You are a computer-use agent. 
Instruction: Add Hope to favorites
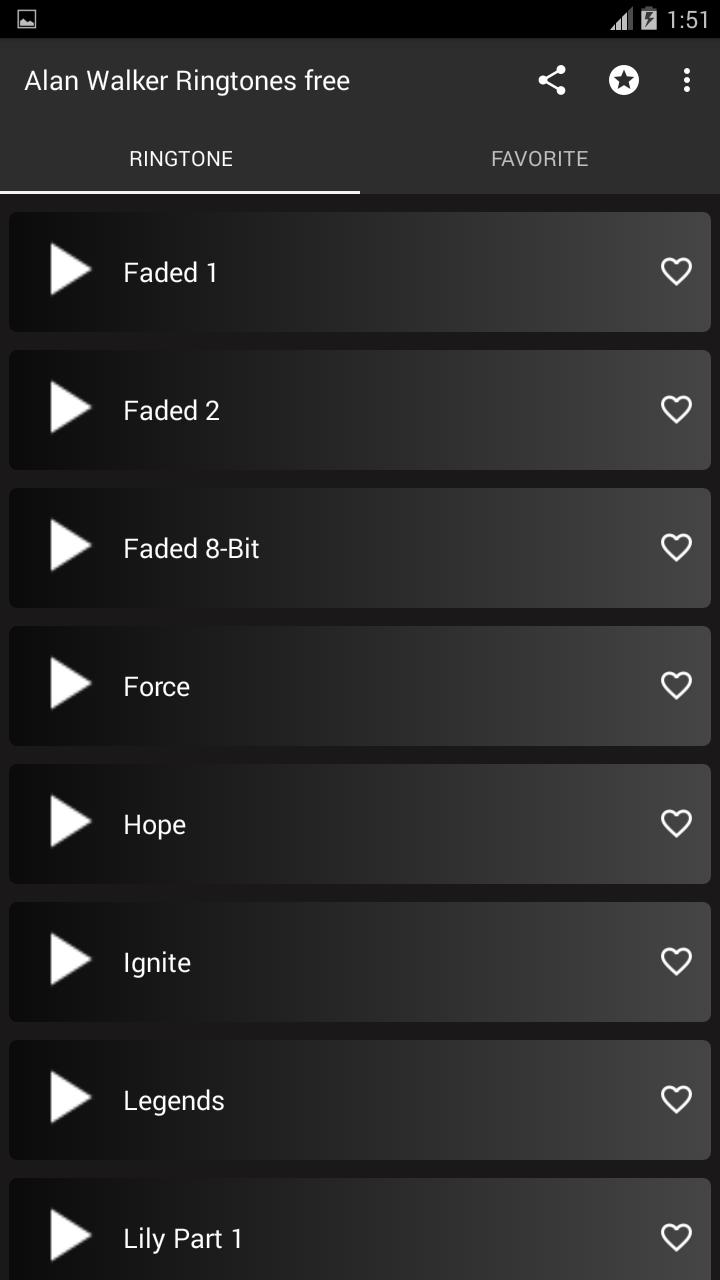click(x=677, y=823)
